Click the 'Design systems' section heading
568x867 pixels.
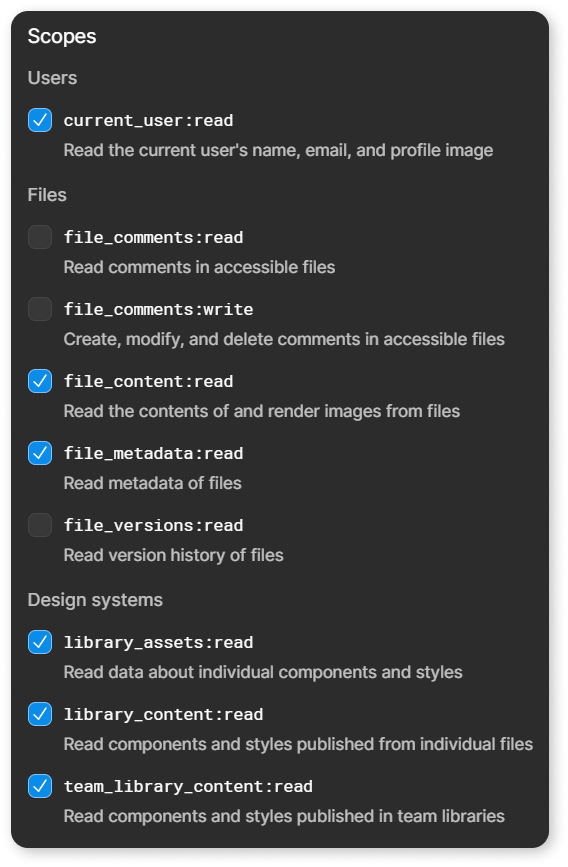[95, 600]
